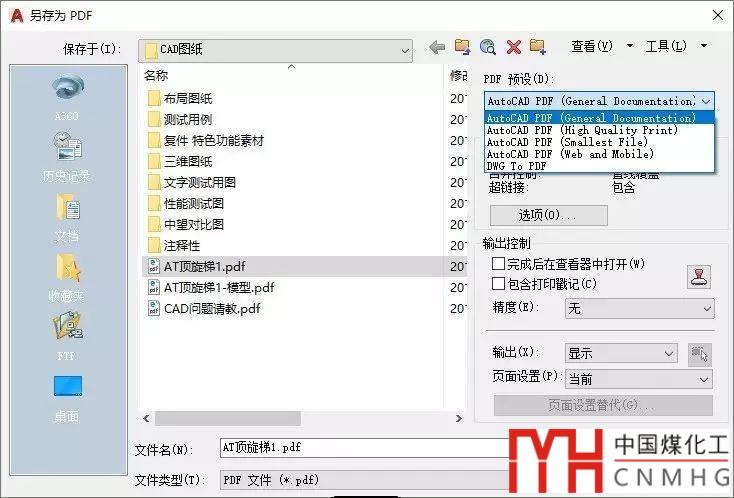Open the 桌面 desktop location
The height and width of the screenshot is (498, 734).
tap(67, 398)
